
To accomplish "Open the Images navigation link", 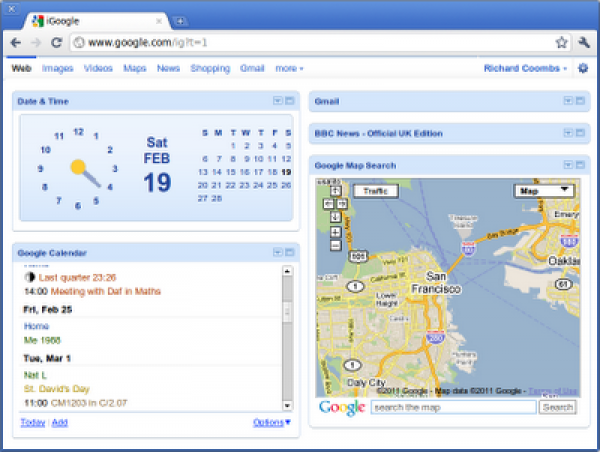I will pyautogui.click(x=57, y=69).
